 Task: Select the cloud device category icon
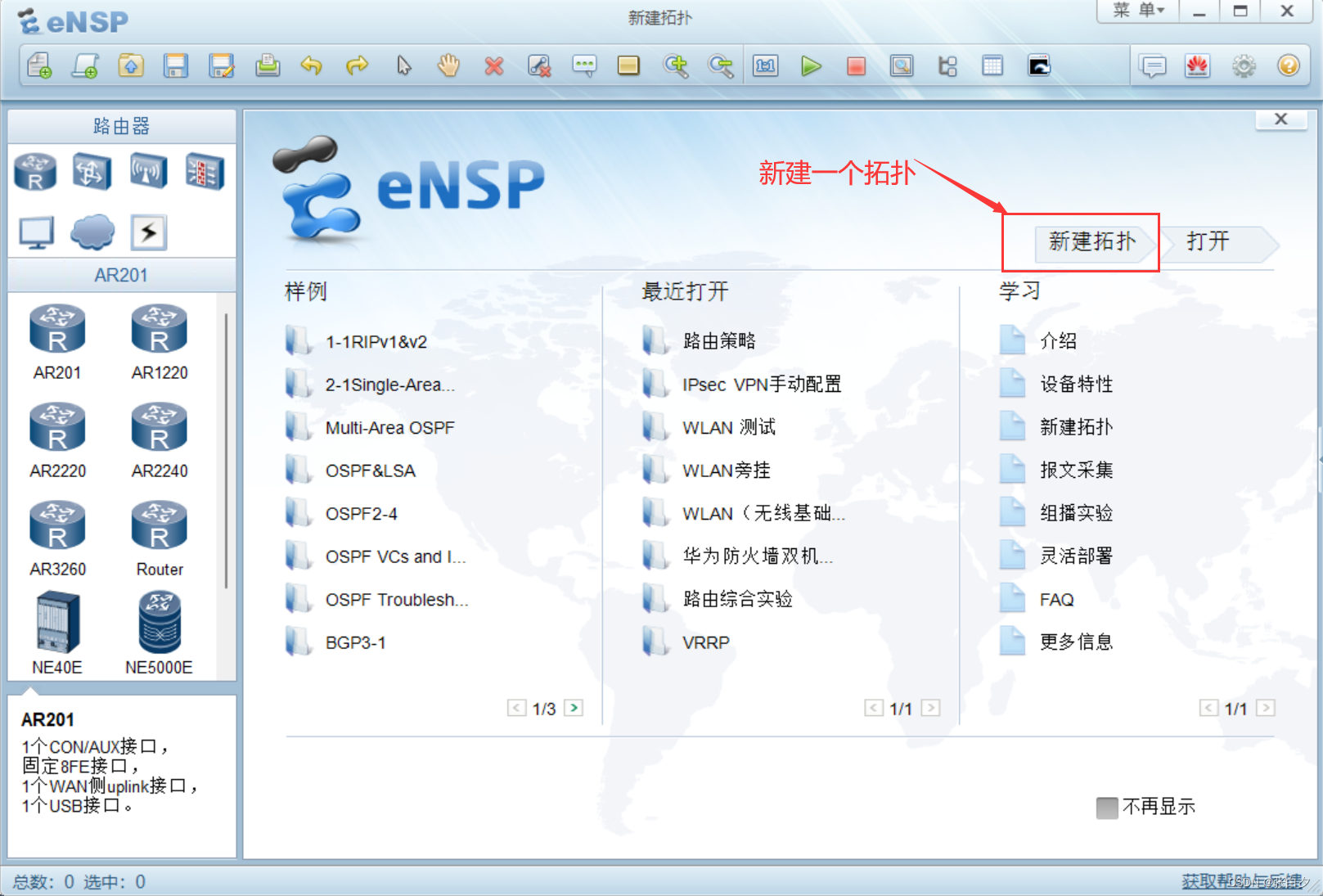click(x=92, y=232)
